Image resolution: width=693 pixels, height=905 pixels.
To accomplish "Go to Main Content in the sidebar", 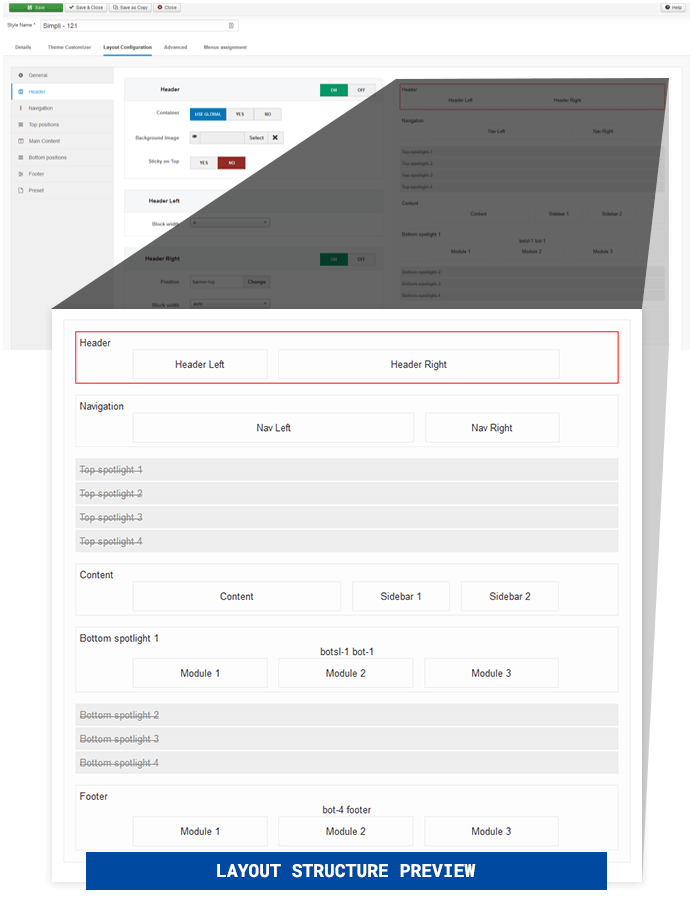I will [44, 141].
